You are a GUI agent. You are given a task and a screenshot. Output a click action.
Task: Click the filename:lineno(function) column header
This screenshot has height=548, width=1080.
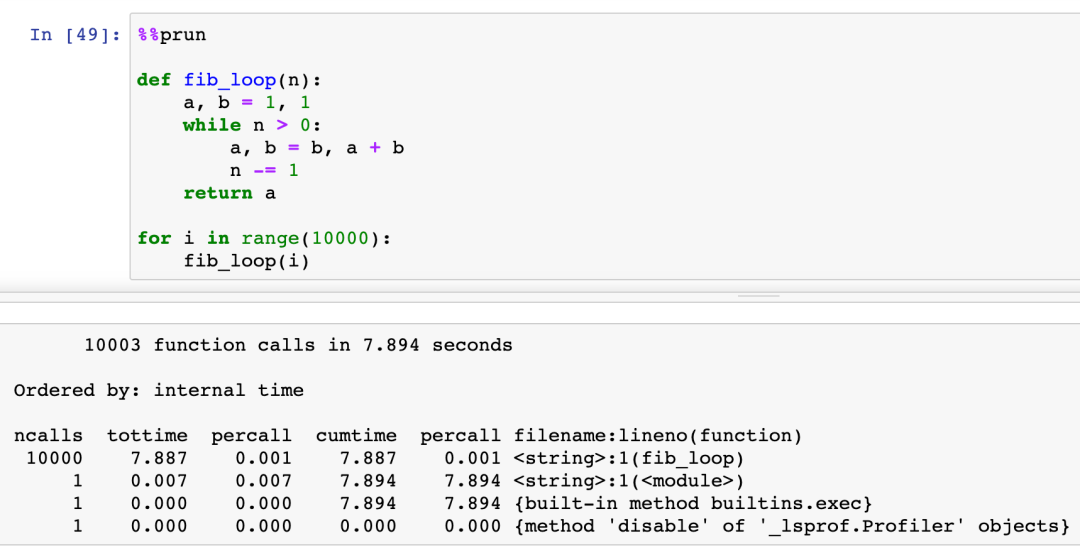[657, 436]
